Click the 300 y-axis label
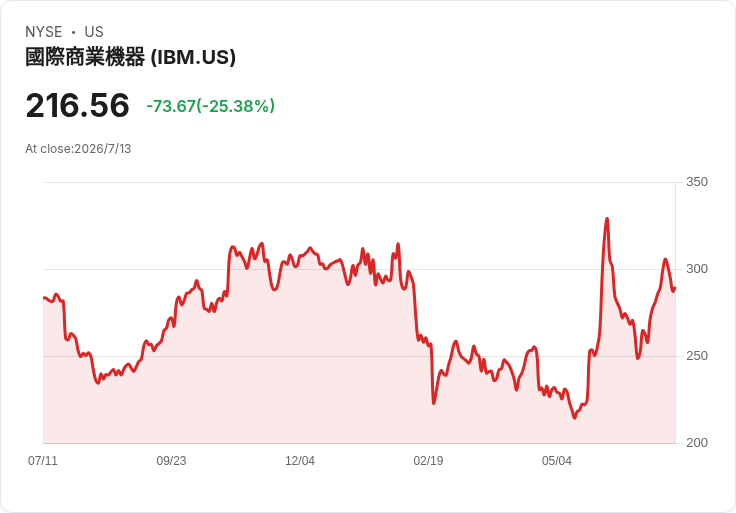Screen dimensions: 736x513 697,269
